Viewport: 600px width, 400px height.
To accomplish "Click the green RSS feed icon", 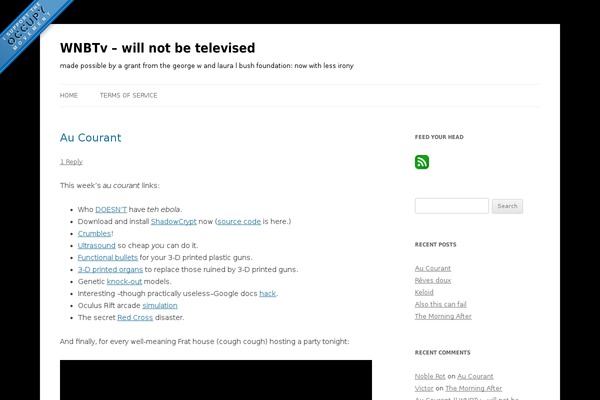I will click(x=422, y=162).
